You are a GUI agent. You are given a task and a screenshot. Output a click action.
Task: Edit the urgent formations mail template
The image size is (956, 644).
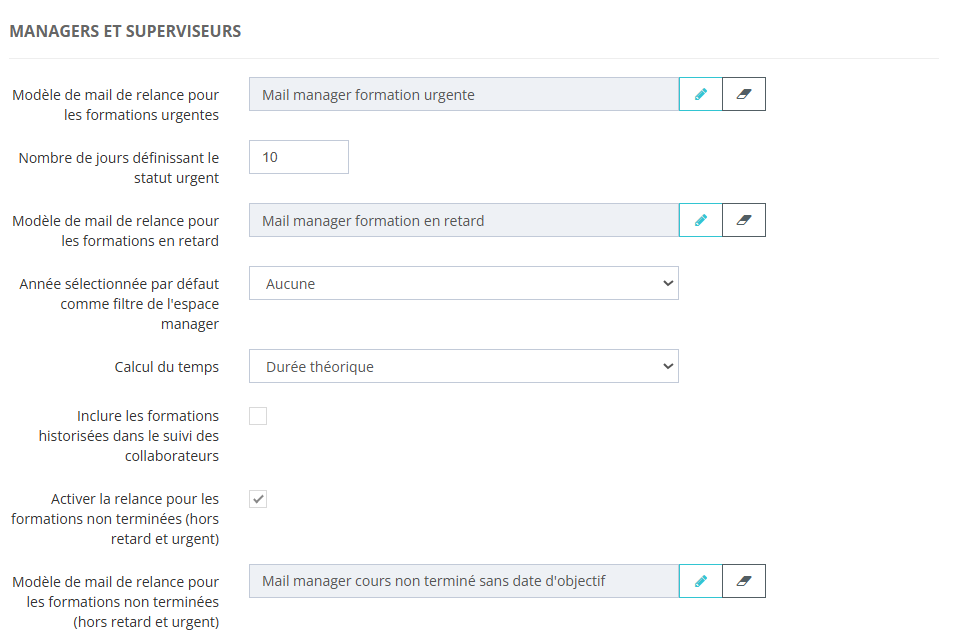[x=701, y=94]
